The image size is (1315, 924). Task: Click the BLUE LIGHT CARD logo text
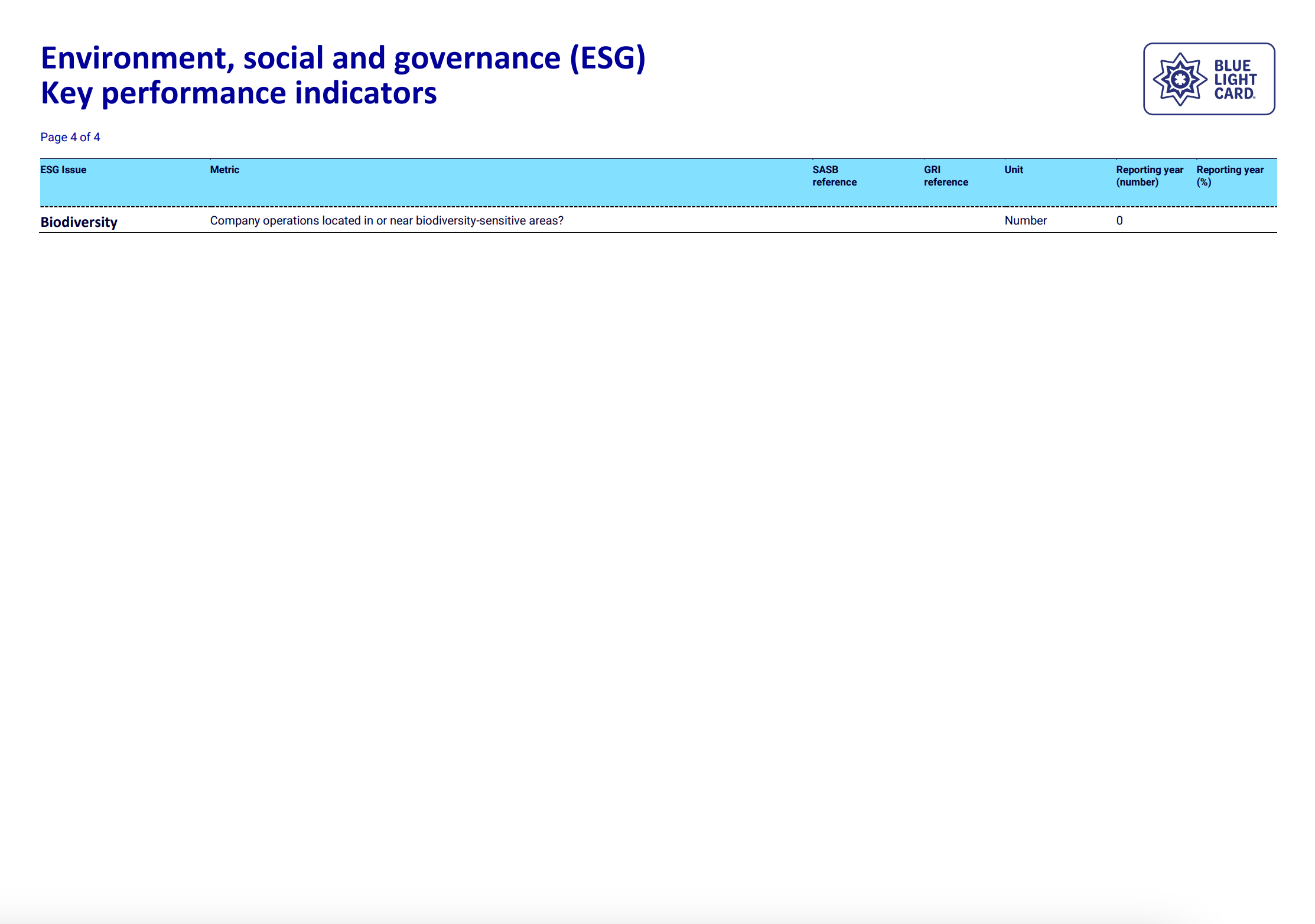coord(1235,79)
